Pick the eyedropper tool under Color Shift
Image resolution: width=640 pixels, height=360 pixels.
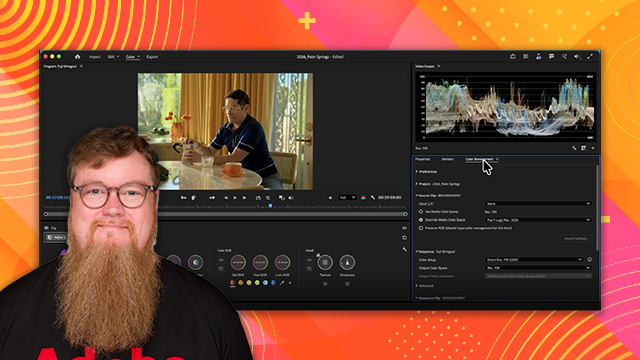pos(282,283)
